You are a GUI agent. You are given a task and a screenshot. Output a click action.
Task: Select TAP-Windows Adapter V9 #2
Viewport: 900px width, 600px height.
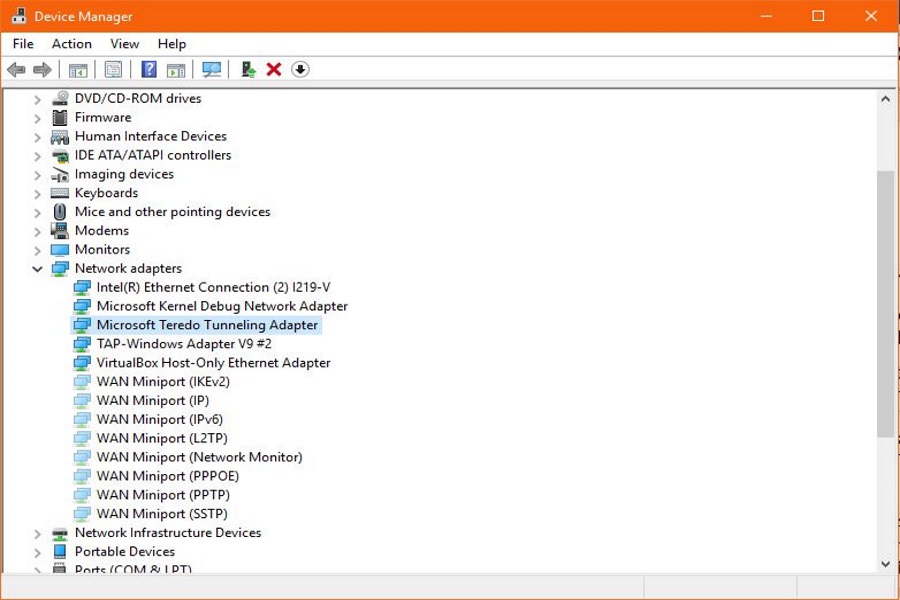tap(184, 344)
